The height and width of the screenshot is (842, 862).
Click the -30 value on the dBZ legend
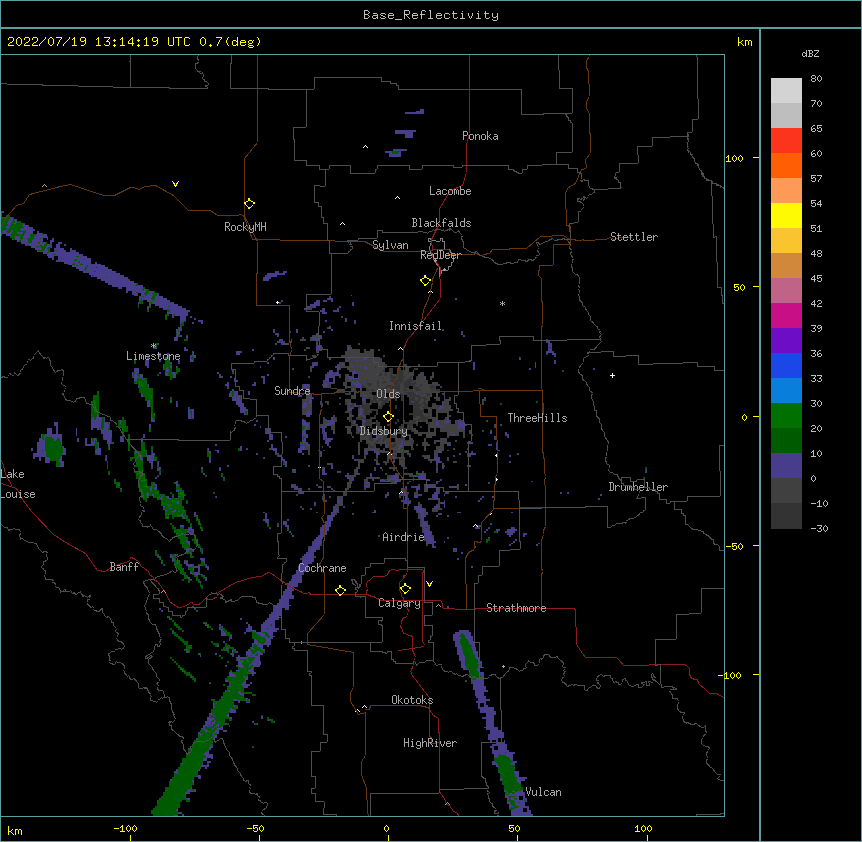(x=819, y=528)
